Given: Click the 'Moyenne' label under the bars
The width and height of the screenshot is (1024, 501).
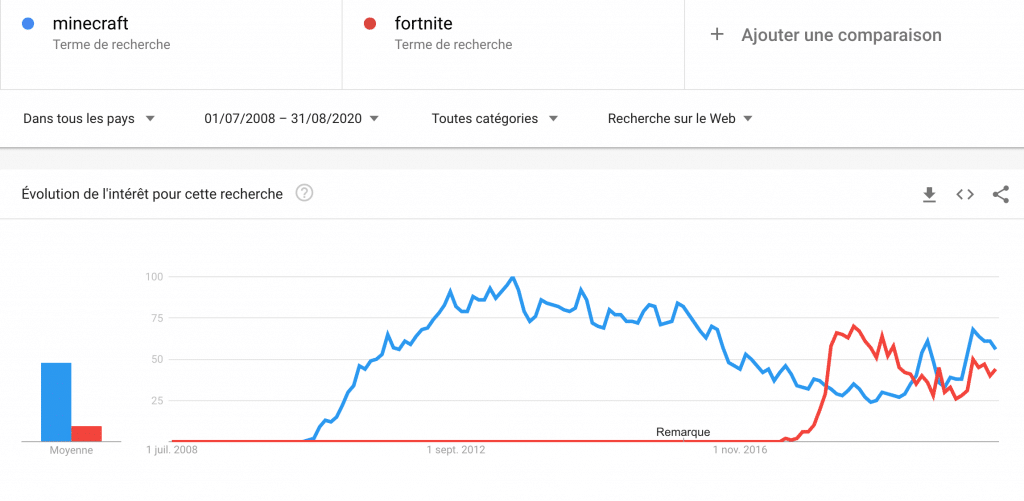Looking at the screenshot, I should click(71, 451).
